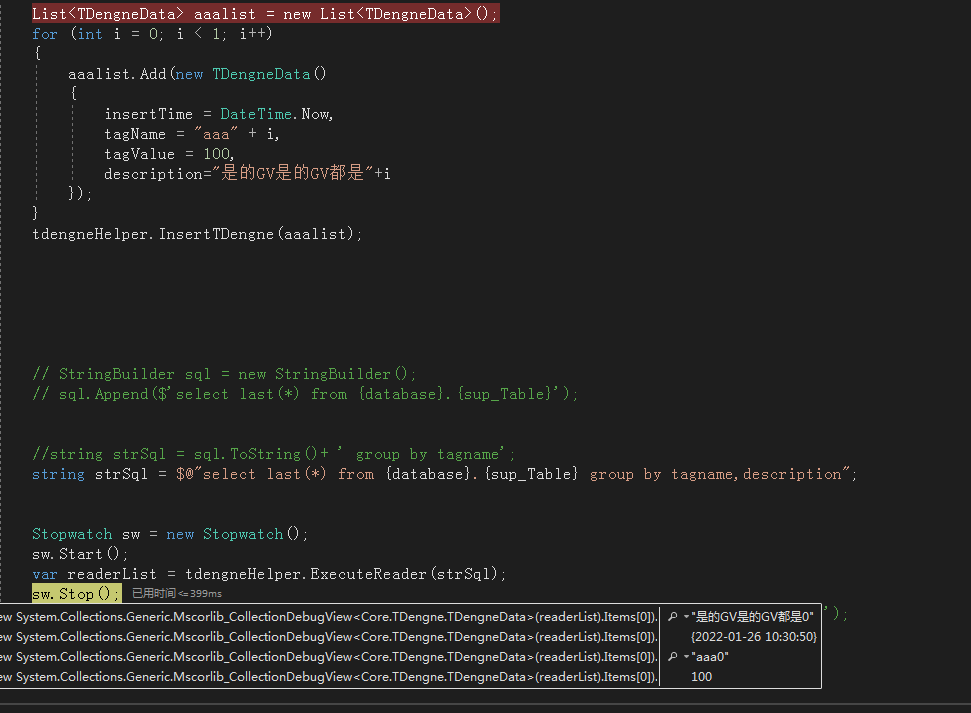971x713 pixels.
Task: Click the highlighted sw.Stop(); statement
Action: (76, 593)
